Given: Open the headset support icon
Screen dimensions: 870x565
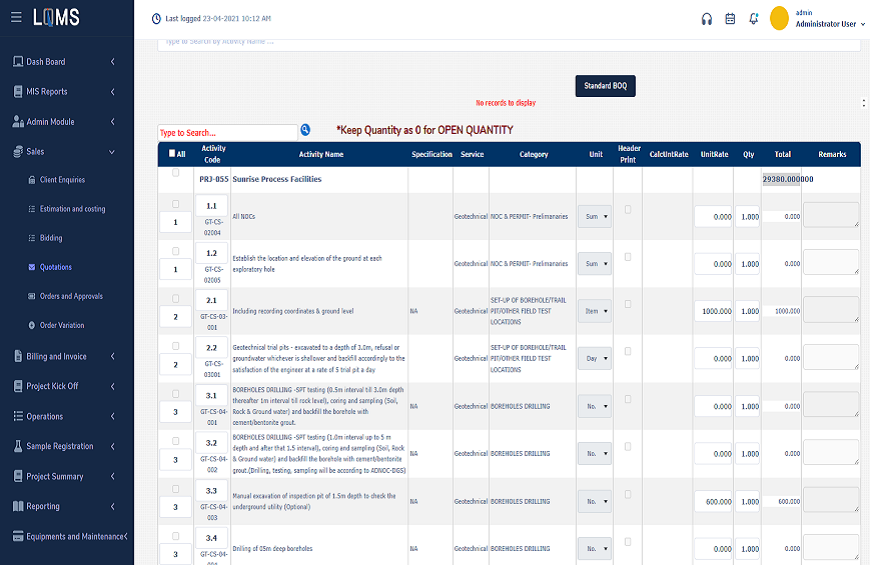Looking at the screenshot, I should click(707, 18).
